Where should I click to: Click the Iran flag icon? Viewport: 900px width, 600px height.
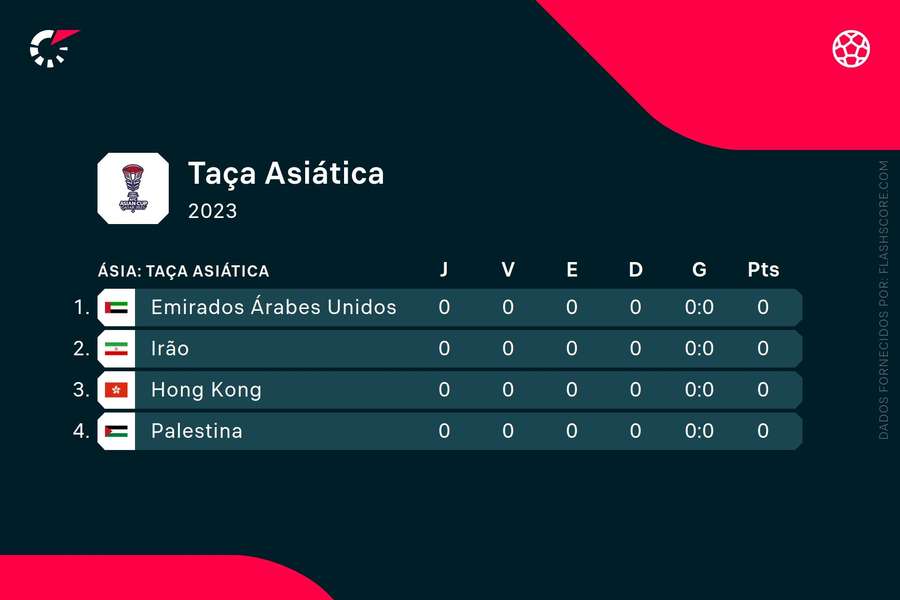(x=117, y=349)
